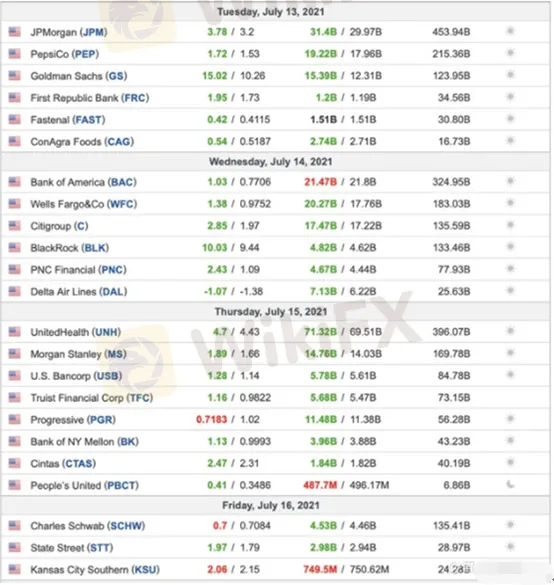Image resolution: width=554 pixels, height=585 pixels.
Task: Click the US flag icon beside Goldman Sachs
Action: click(x=15, y=76)
